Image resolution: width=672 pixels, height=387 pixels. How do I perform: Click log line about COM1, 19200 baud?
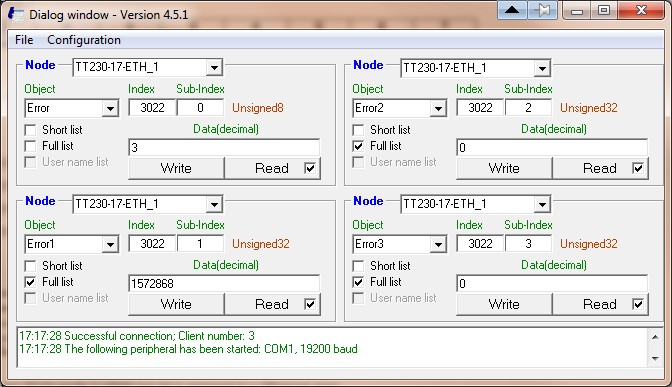[x=189, y=349]
